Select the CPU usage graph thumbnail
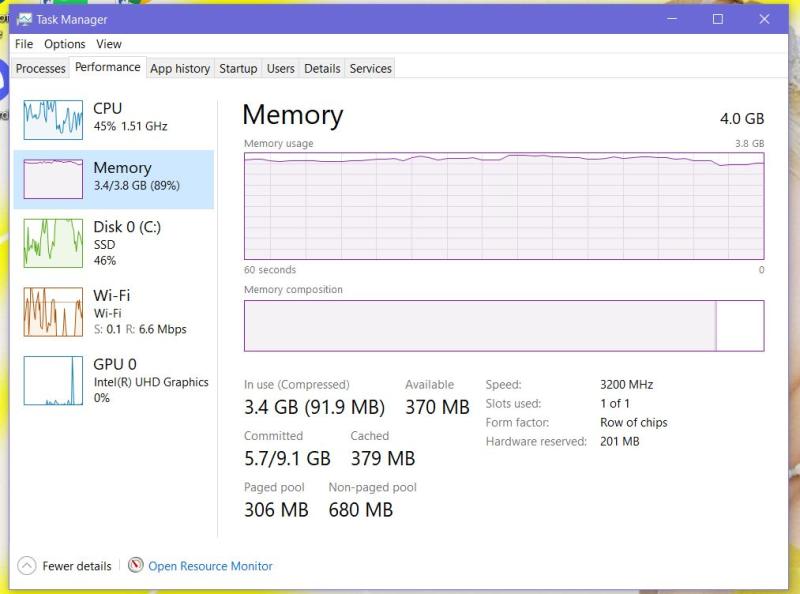 [x=53, y=119]
